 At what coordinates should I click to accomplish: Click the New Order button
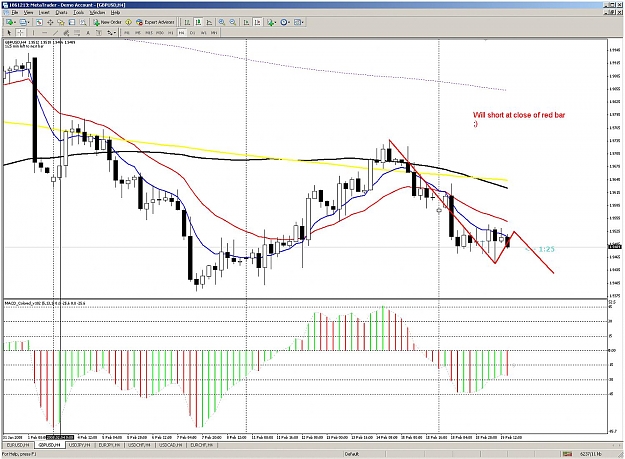click(x=107, y=22)
